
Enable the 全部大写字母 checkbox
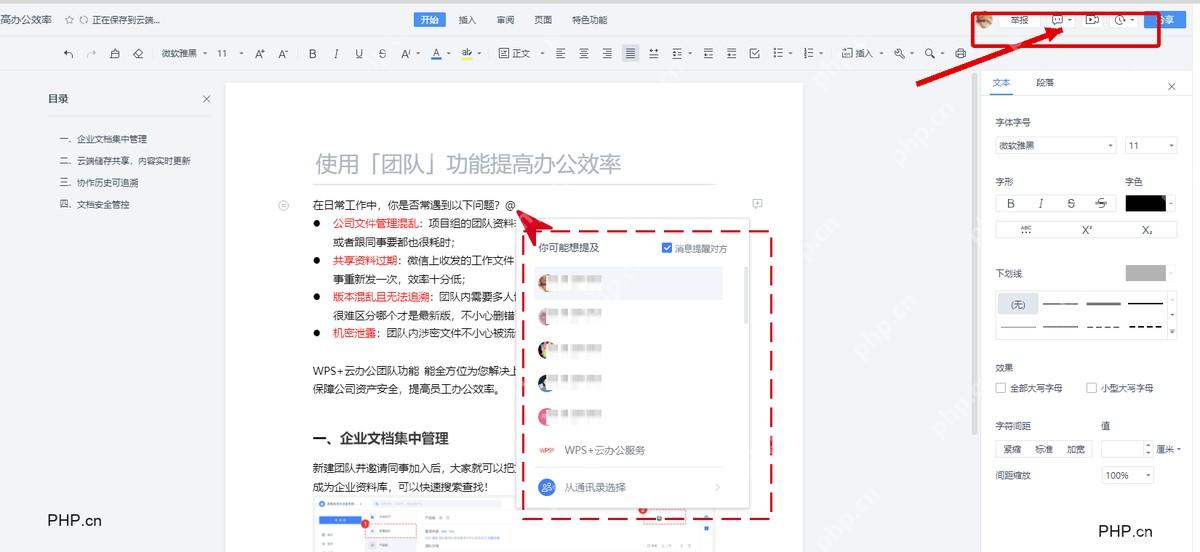(1001, 388)
